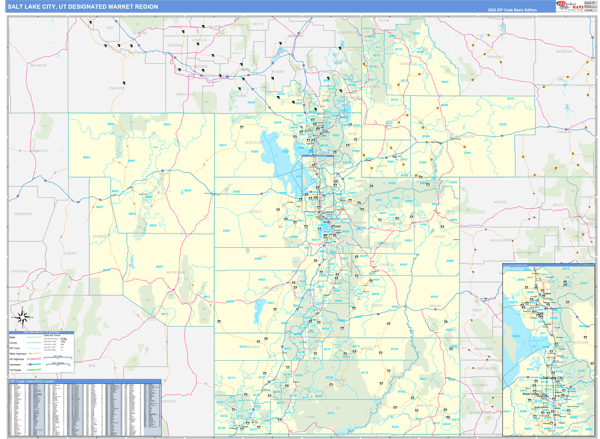The height and width of the screenshot is (439, 600).
Task: Click the PERSHING county label
Action: pos(23,214)
